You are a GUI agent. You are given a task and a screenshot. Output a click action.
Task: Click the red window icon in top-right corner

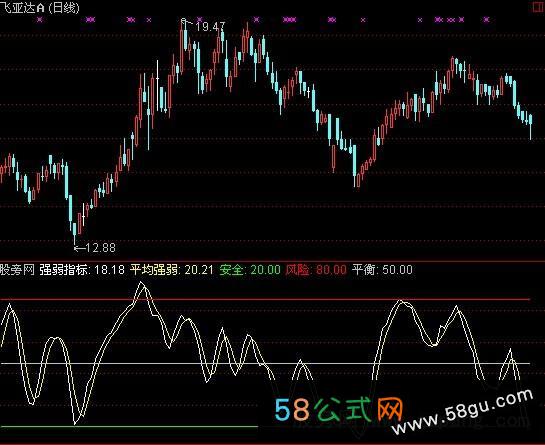tap(537, 7)
